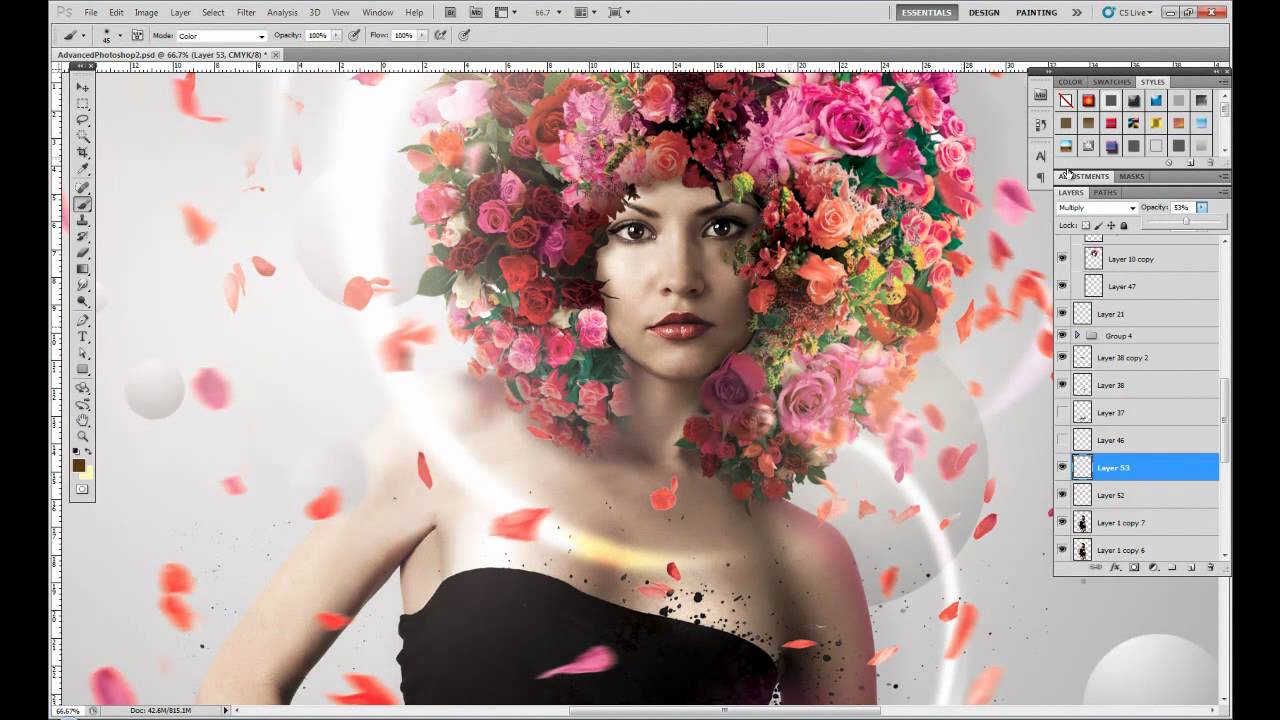1280x720 pixels.
Task: Click the Add layer mask icon
Action: click(1134, 567)
